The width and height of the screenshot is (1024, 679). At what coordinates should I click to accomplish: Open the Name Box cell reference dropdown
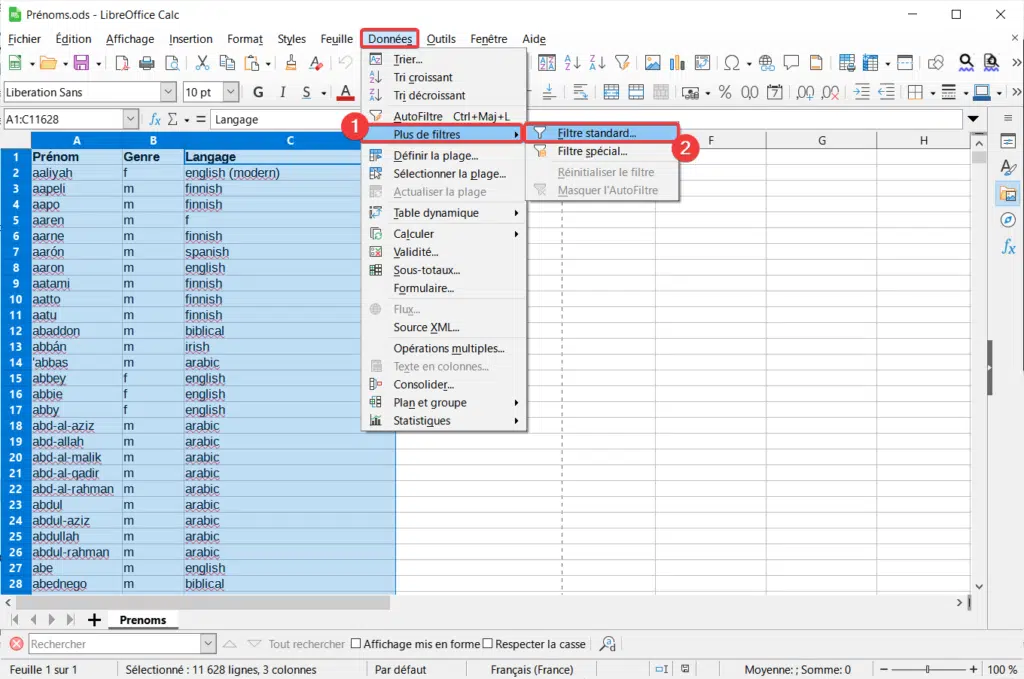pos(131,119)
